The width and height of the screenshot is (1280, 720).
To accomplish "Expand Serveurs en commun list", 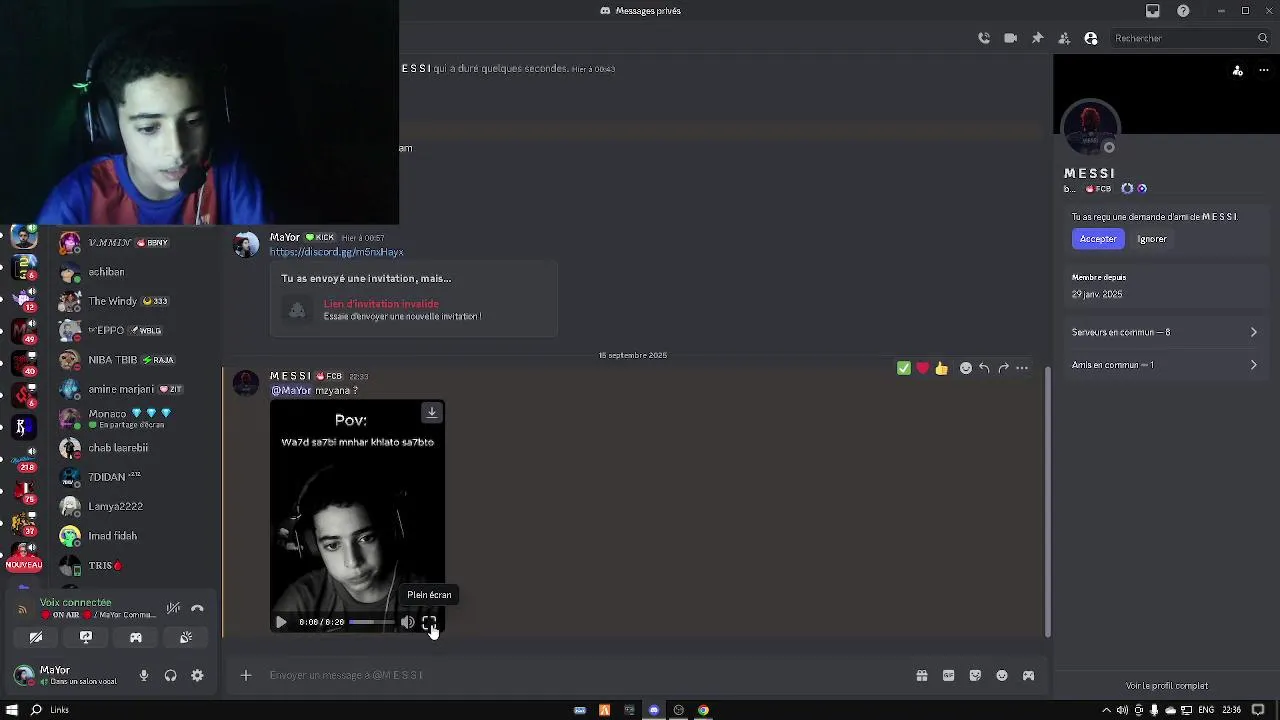I will (1164, 332).
